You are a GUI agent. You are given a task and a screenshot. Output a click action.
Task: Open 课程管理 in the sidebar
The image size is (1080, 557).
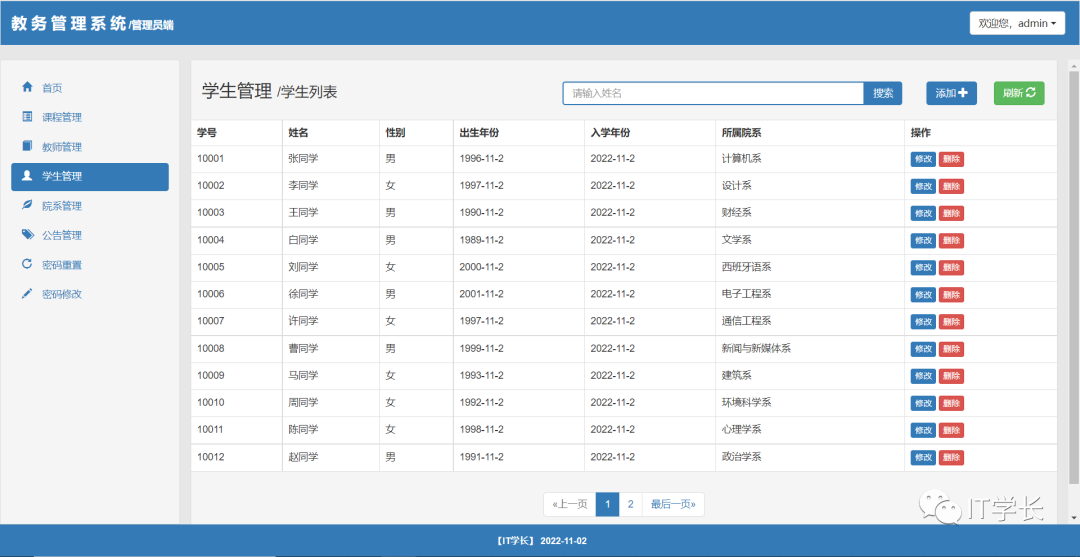(90, 117)
